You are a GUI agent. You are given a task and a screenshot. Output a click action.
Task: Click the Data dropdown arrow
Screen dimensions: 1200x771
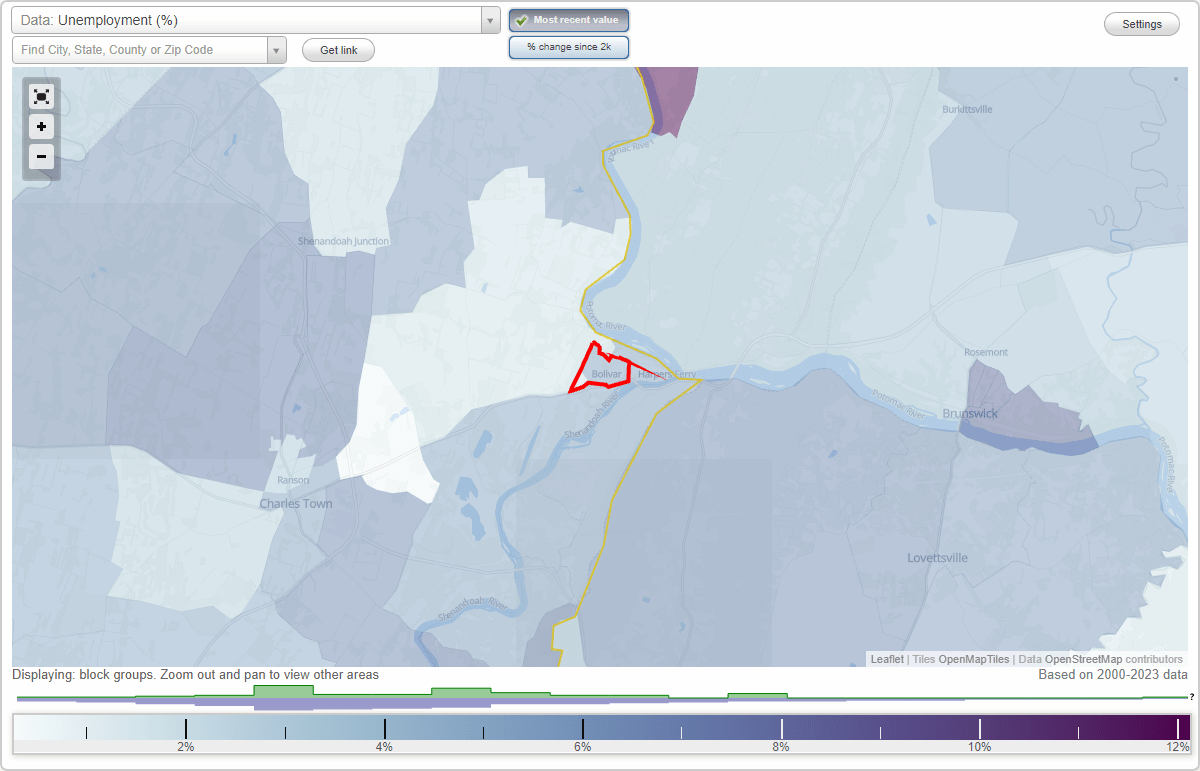click(489, 19)
